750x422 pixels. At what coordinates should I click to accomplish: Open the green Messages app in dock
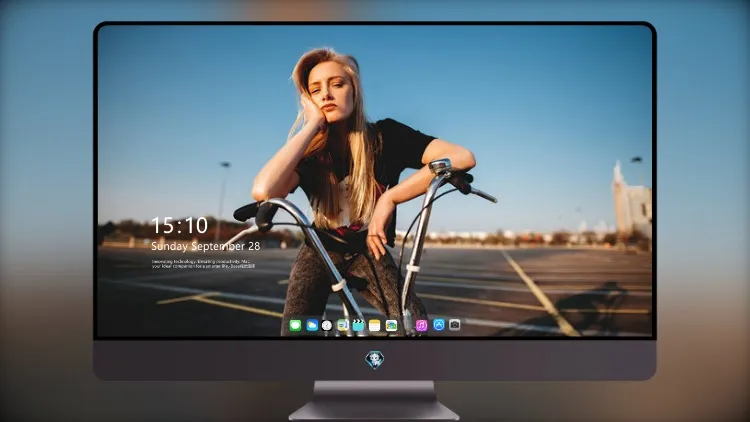[x=295, y=325]
